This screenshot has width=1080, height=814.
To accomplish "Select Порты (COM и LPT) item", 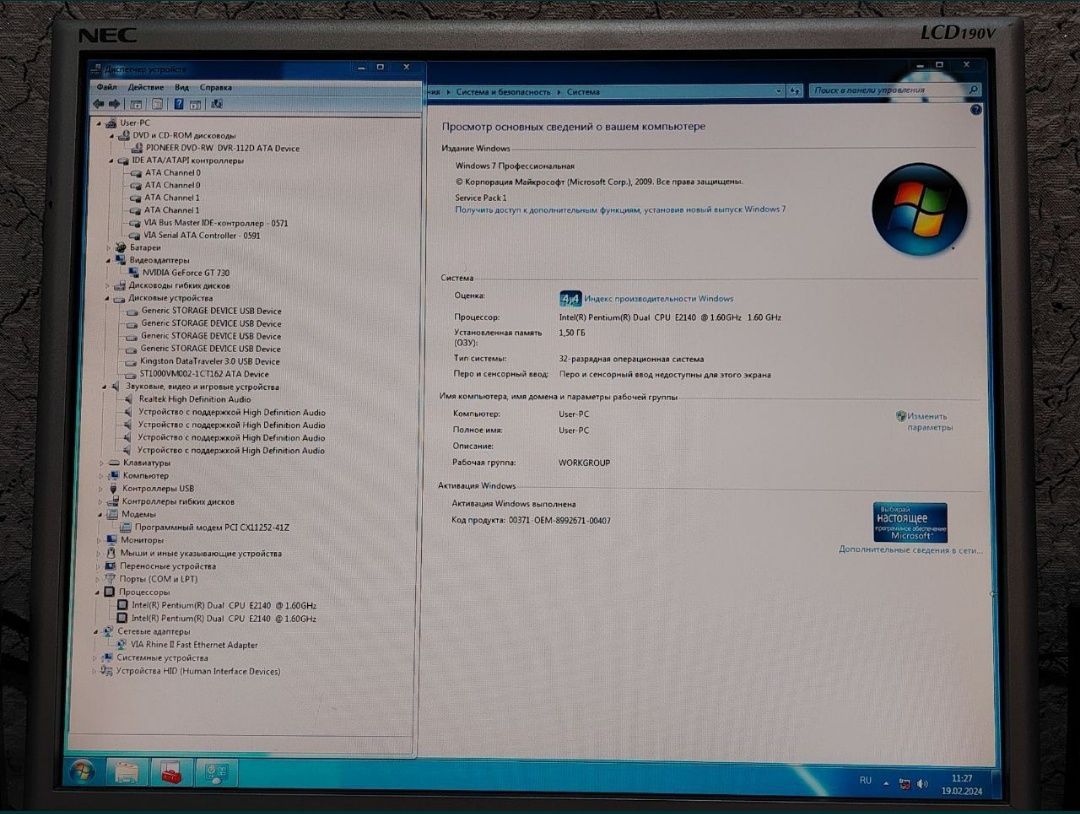I will [x=158, y=579].
